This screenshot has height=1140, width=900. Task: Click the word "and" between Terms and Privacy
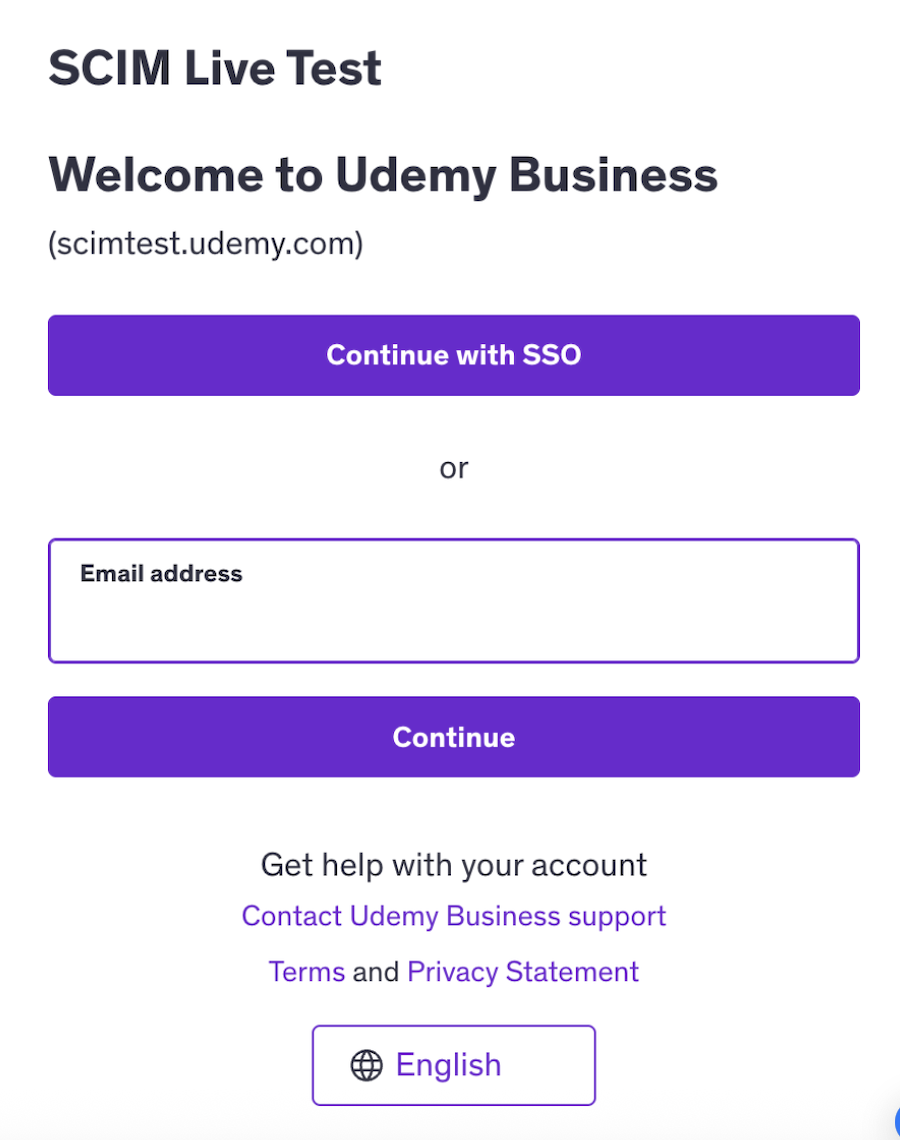point(376,972)
